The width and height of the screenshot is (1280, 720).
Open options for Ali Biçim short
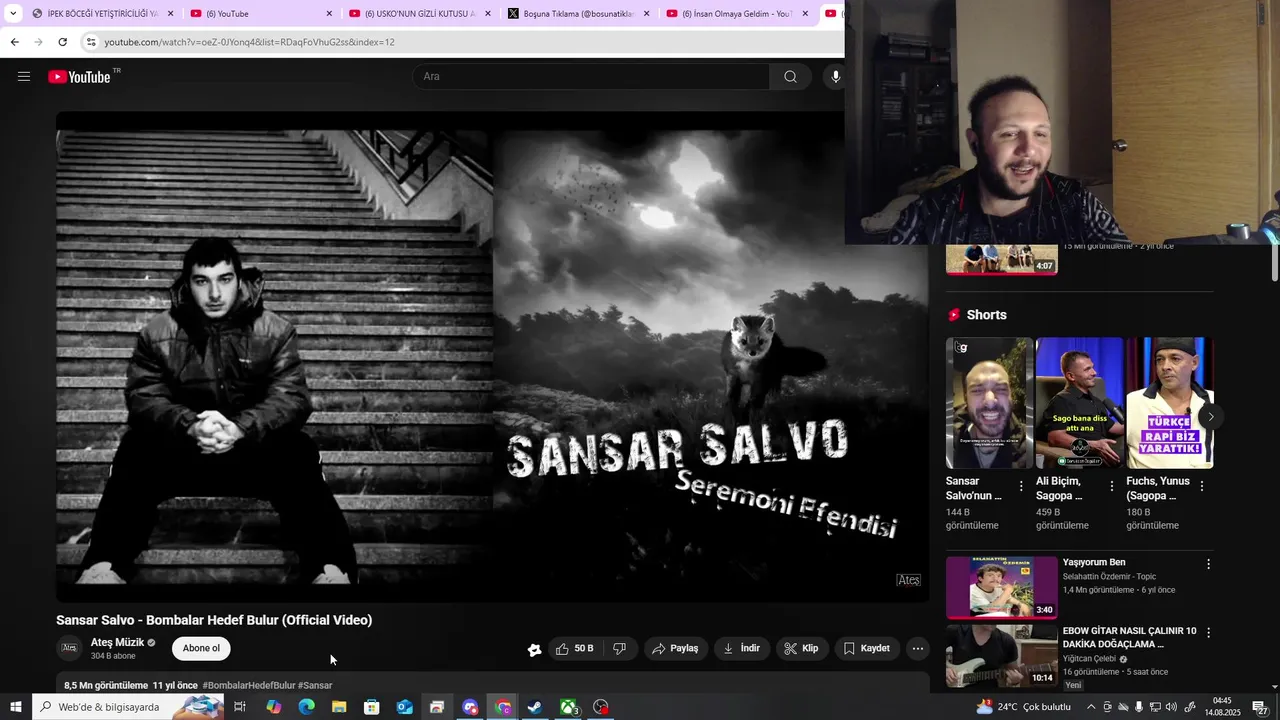pos(1111,486)
